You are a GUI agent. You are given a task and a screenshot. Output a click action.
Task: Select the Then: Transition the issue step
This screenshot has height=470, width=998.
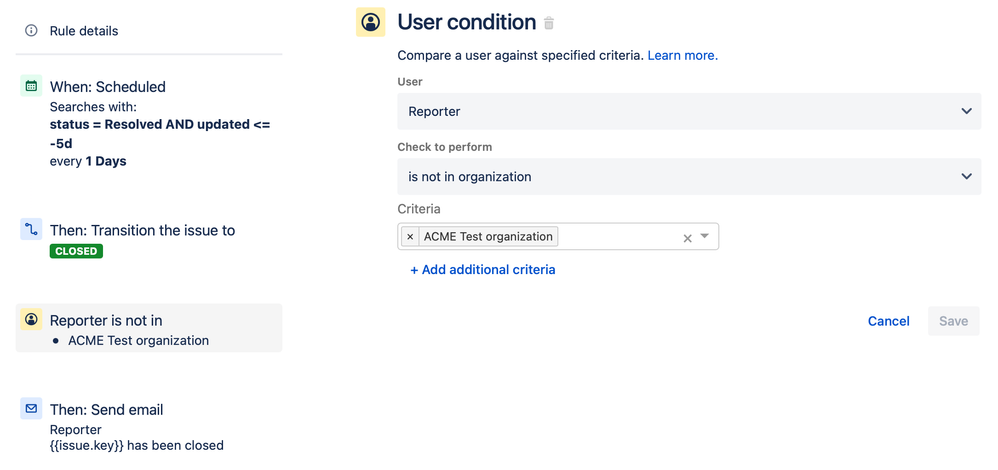[x=142, y=230]
